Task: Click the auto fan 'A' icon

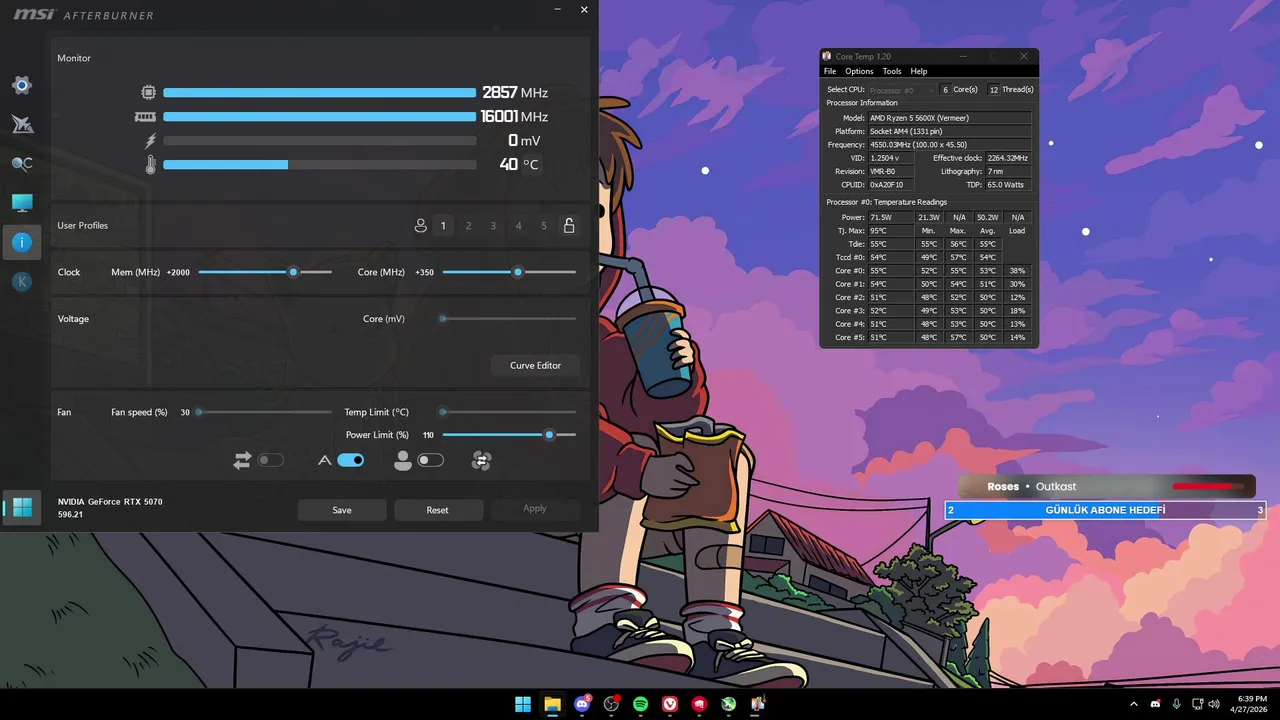Action: click(x=324, y=460)
